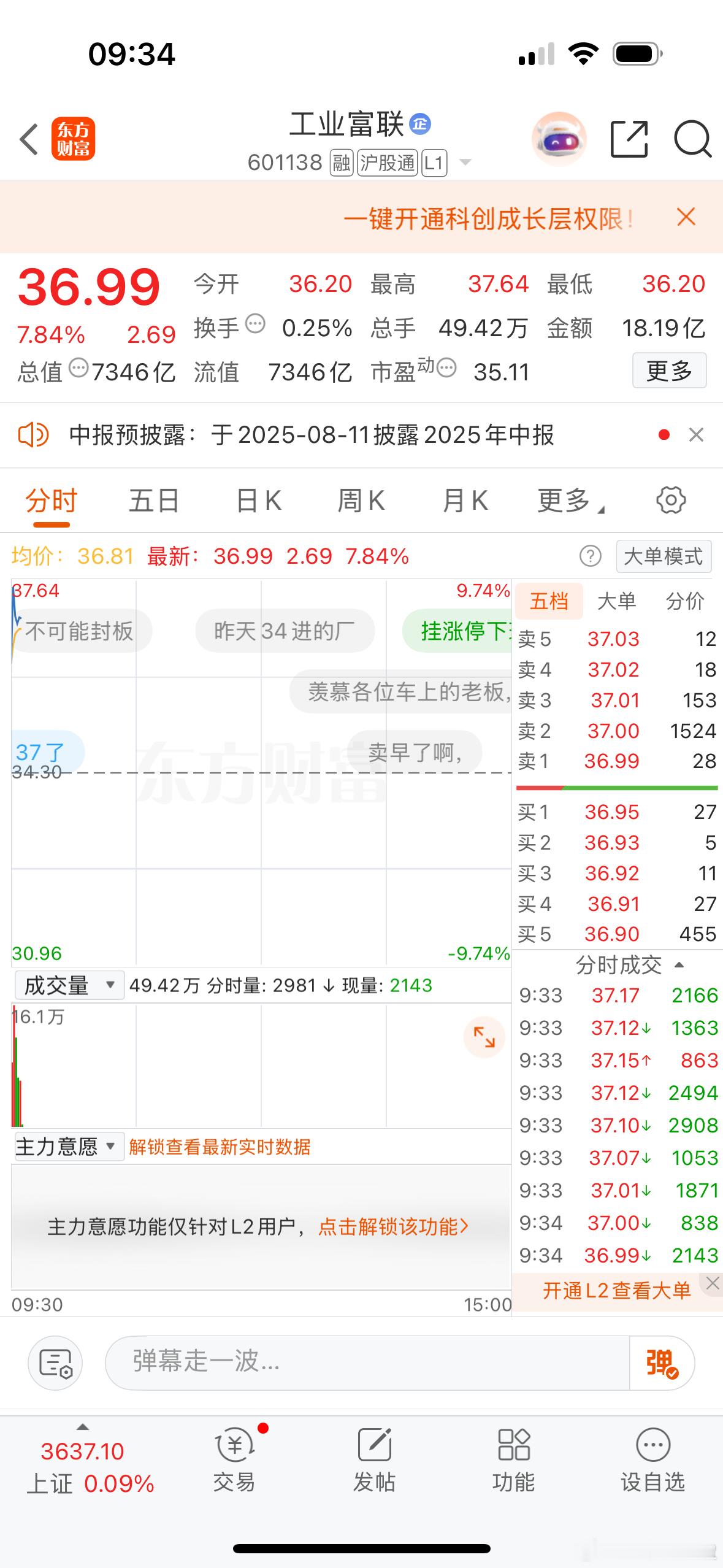
Task: Open the search magnifier icon
Action: coord(692,140)
